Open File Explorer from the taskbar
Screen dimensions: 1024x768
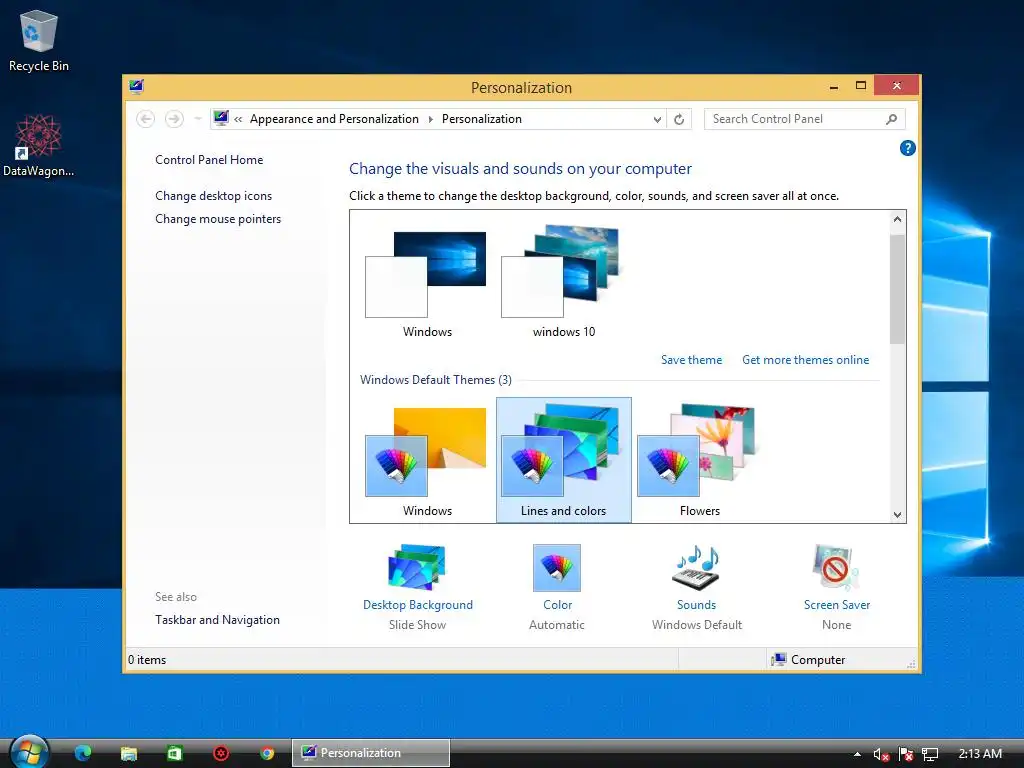(x=129, y=753)
